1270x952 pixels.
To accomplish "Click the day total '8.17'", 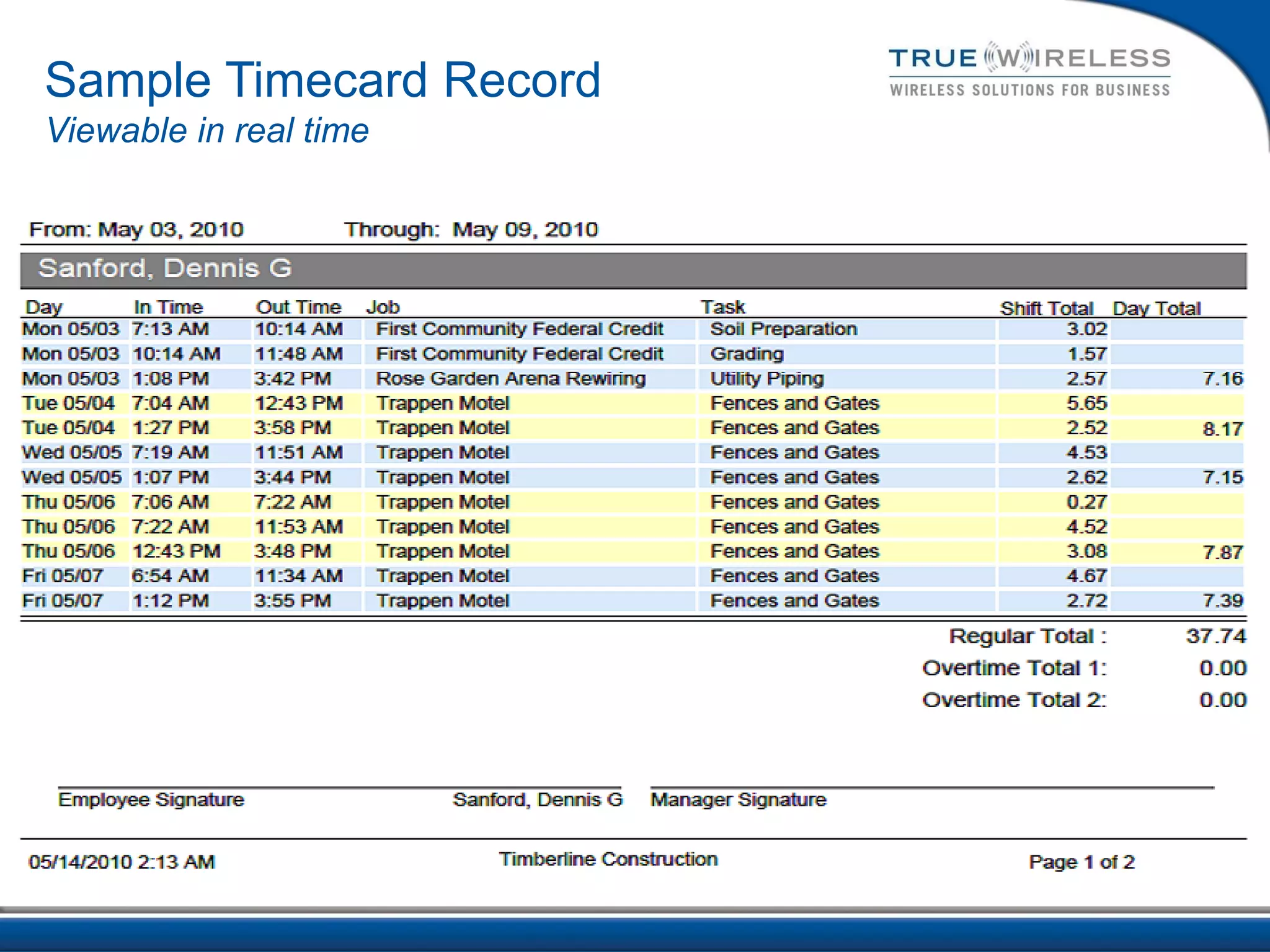I will tap(1223, 428).
